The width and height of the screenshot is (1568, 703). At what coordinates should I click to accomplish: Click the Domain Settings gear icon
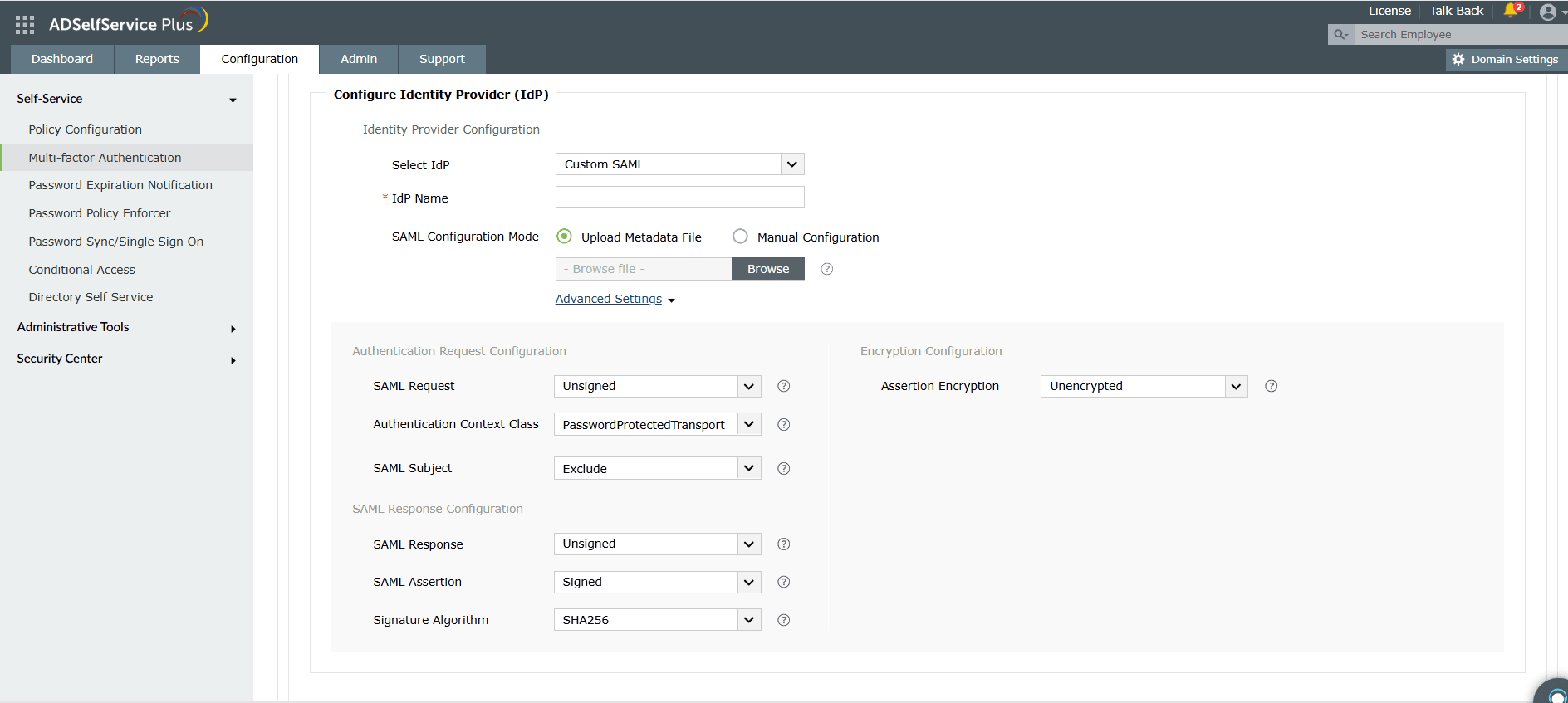click(1458, 59)
